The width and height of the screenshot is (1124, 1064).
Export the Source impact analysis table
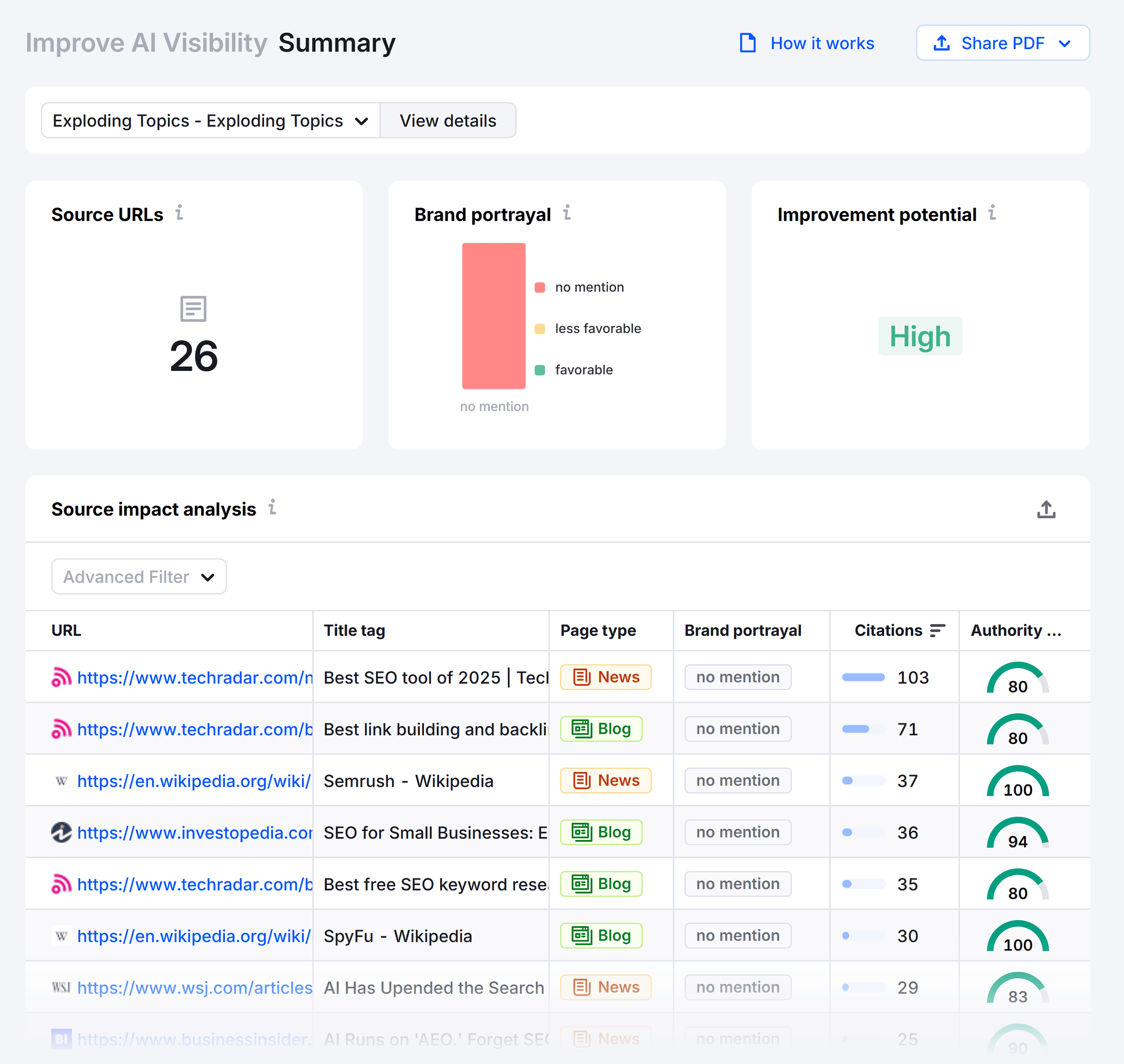(1046, 509)
